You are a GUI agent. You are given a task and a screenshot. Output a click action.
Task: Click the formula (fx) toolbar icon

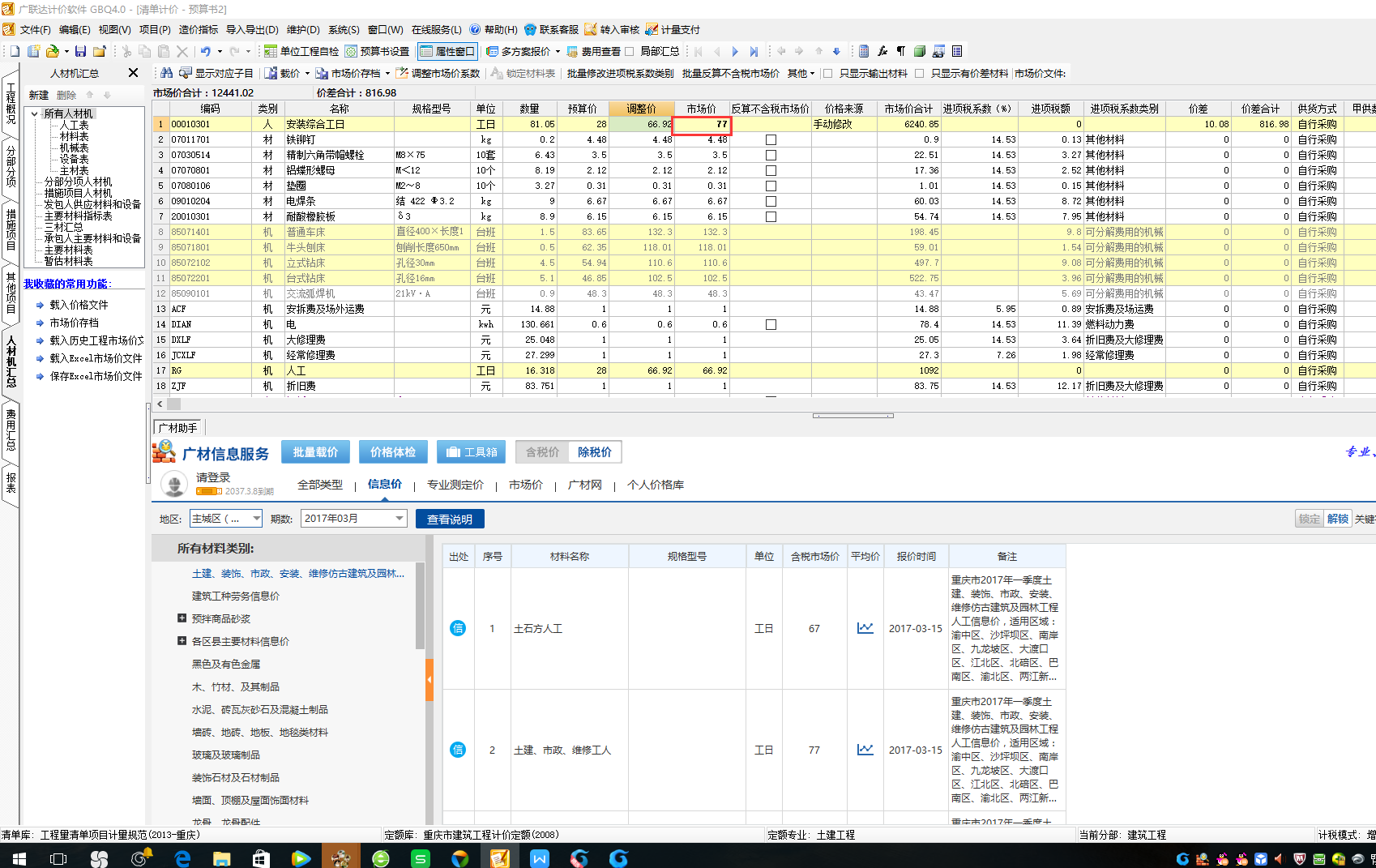tap(882, 51)
